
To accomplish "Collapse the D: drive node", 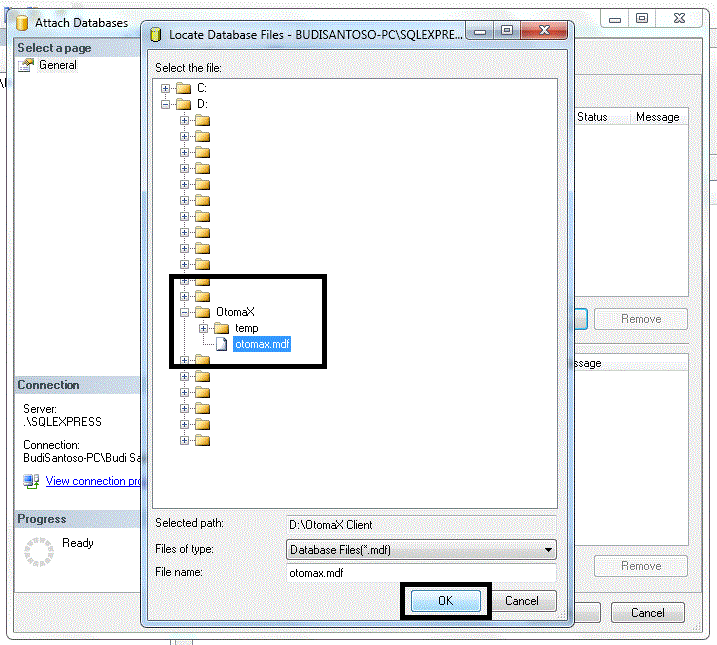I will 166,104.
